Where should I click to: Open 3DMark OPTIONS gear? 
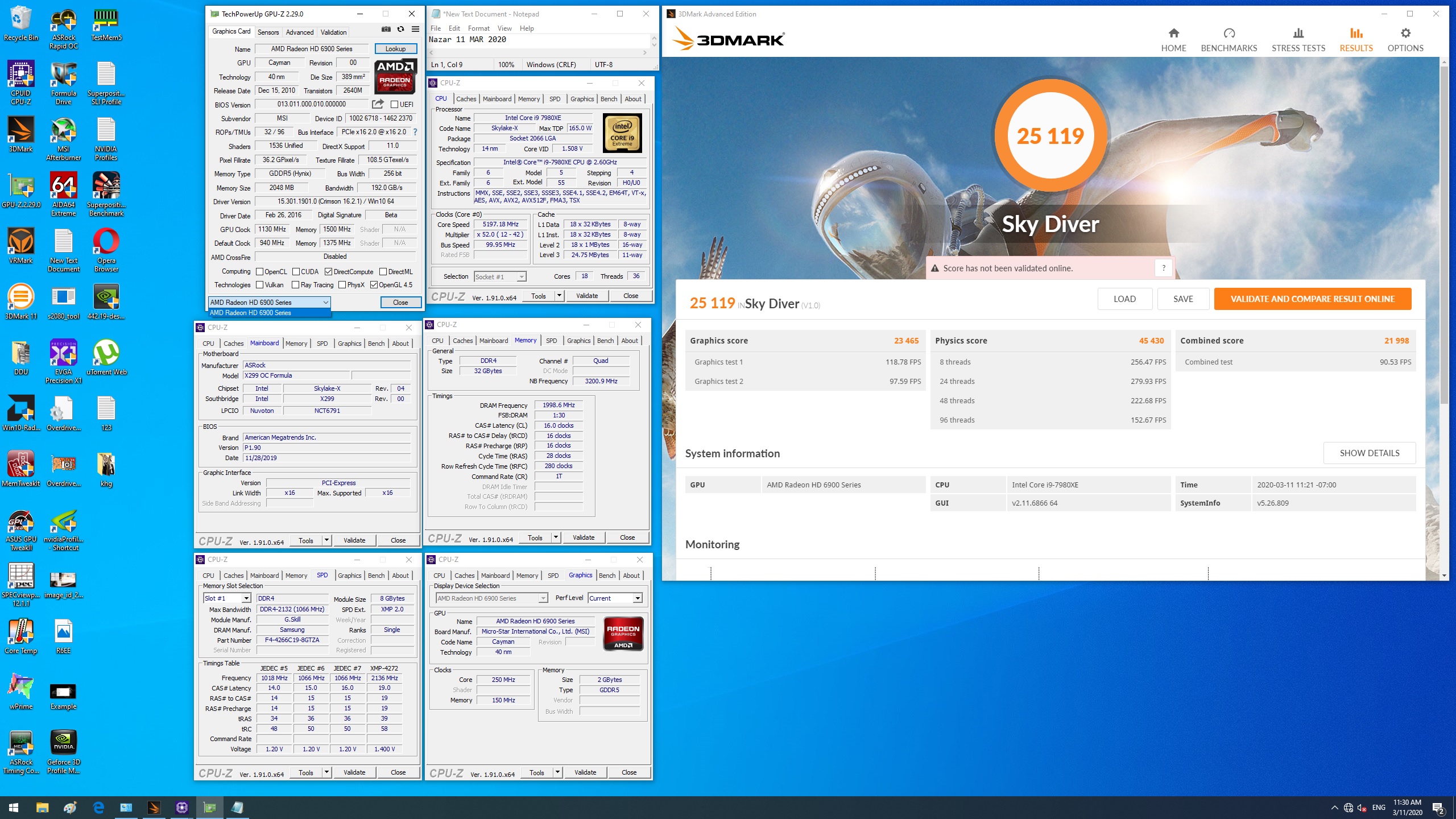tap(1405, 40)
